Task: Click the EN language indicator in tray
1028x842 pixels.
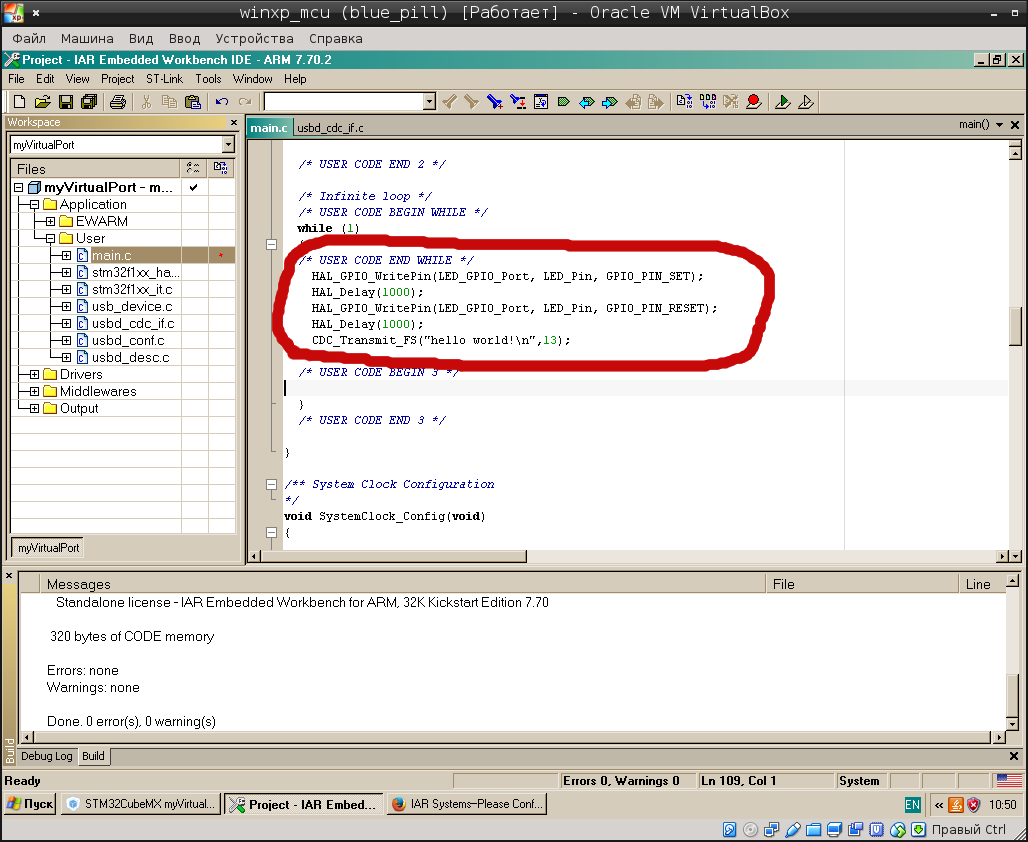Action: (x=912, y=805)
